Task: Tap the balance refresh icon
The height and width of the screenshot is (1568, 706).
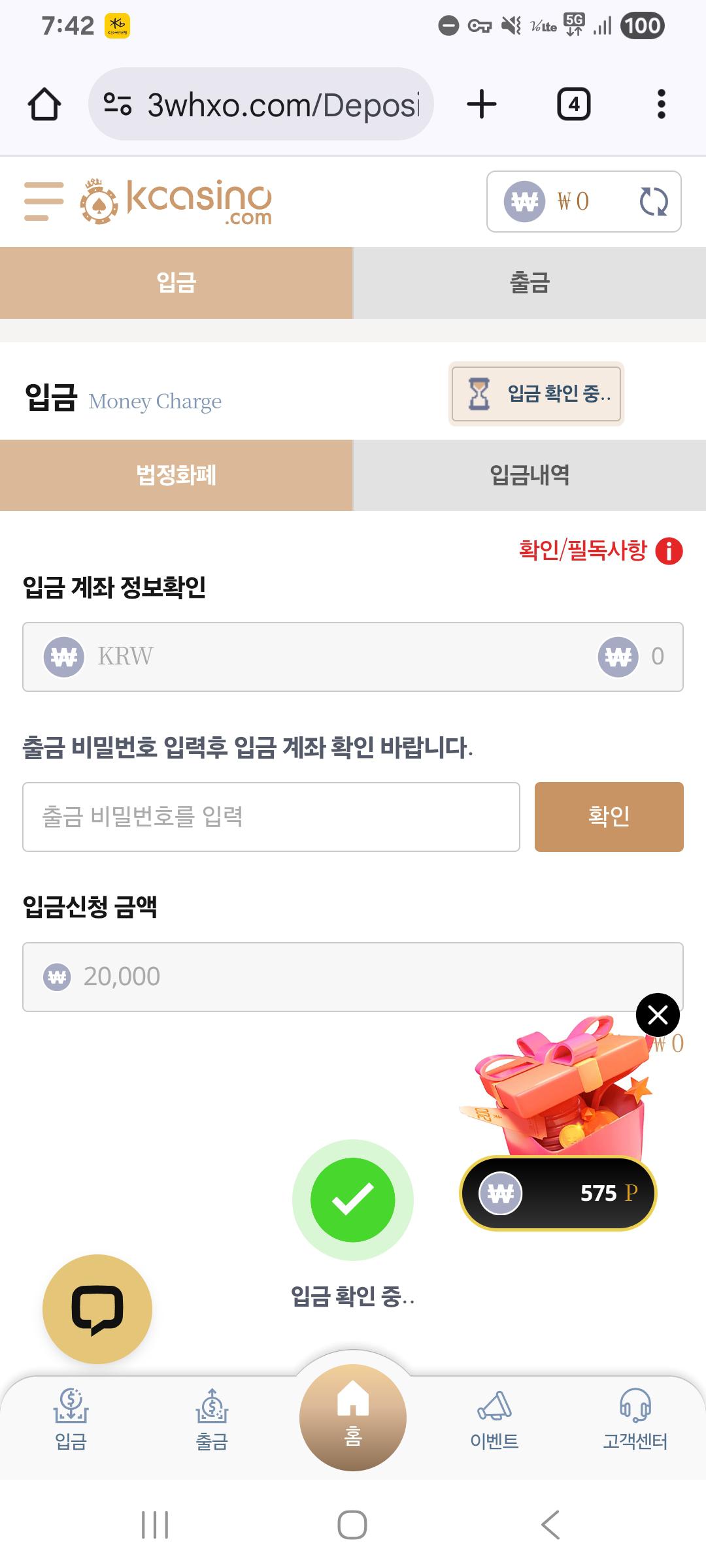Action: tap(653, 201)
